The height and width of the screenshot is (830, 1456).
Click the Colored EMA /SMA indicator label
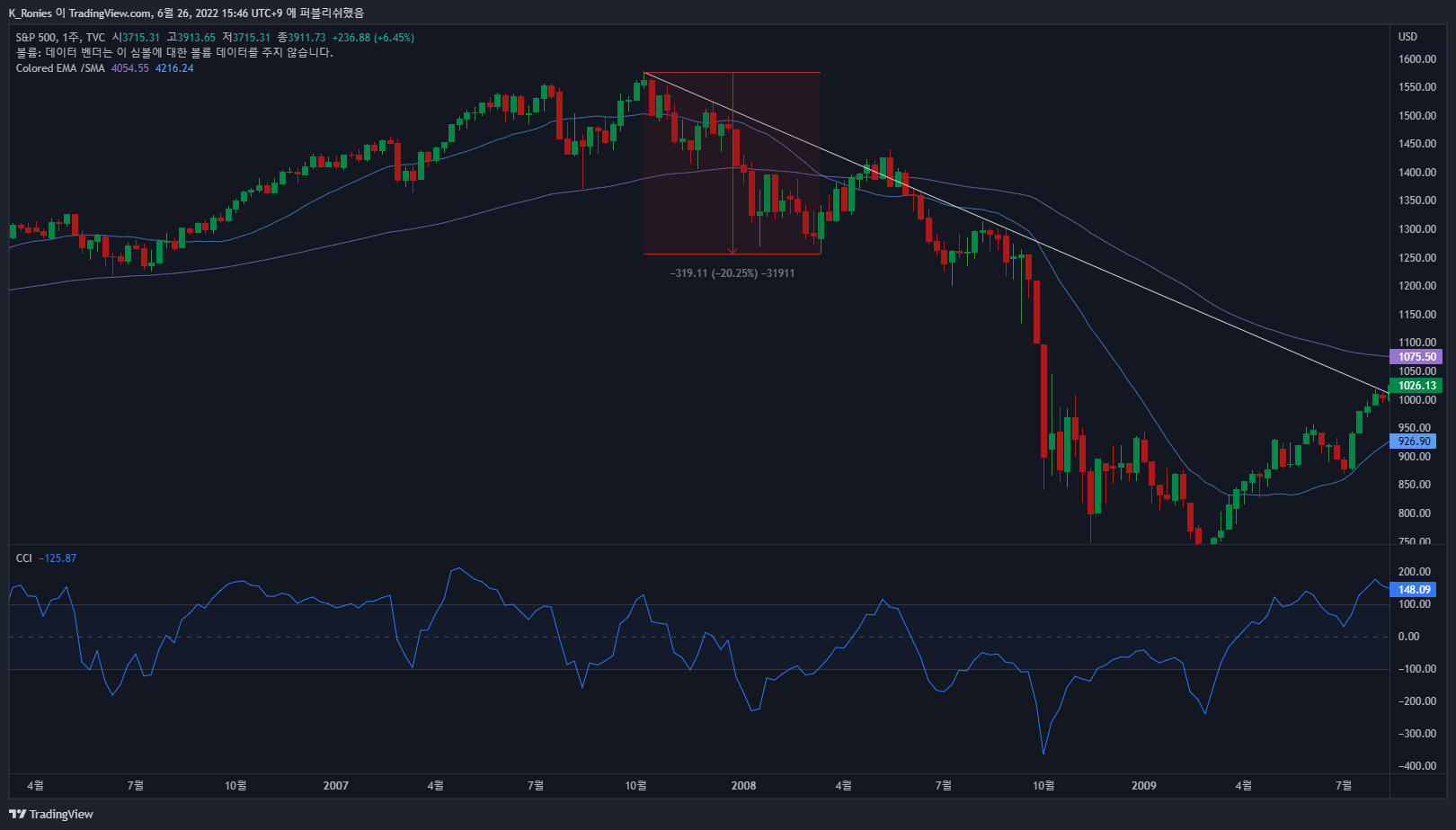point(60,68)
